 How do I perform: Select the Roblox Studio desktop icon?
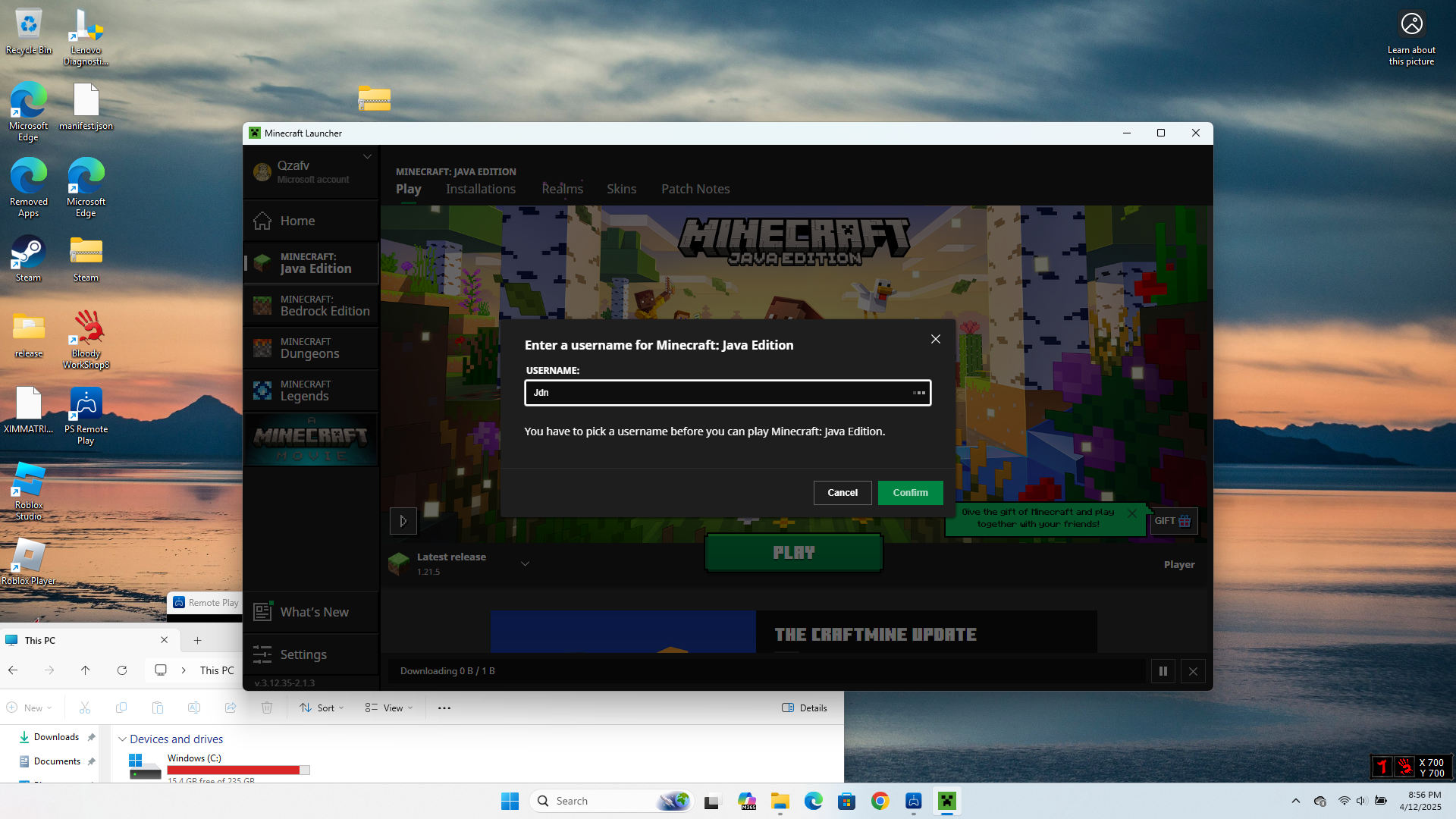pyautogui.click(x=29, y=491)
